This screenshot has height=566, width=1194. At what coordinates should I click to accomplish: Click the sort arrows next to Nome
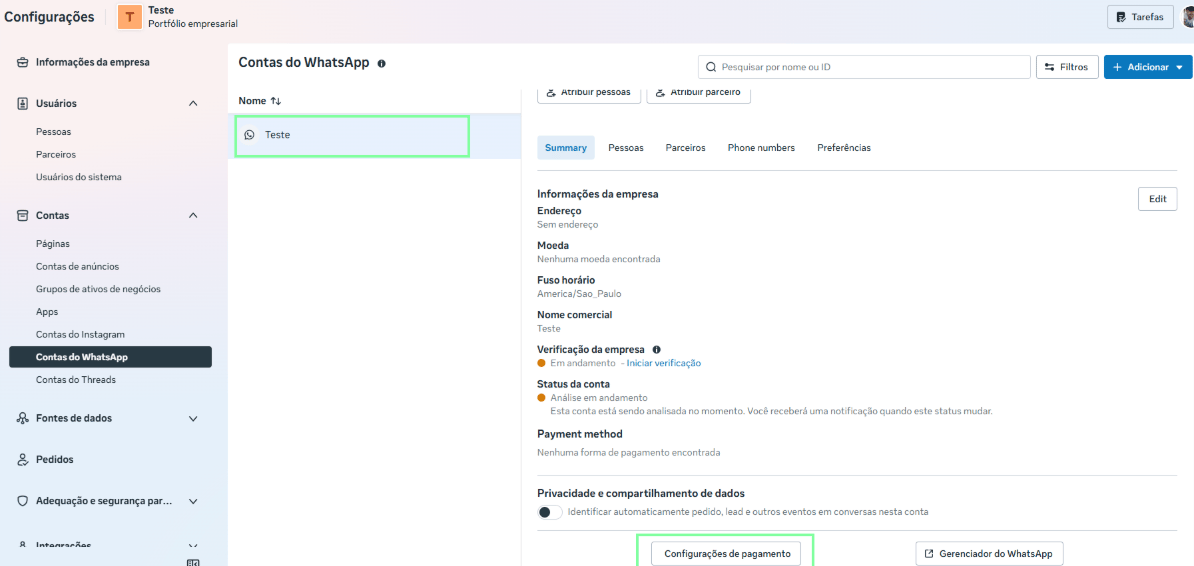(276, 101)
